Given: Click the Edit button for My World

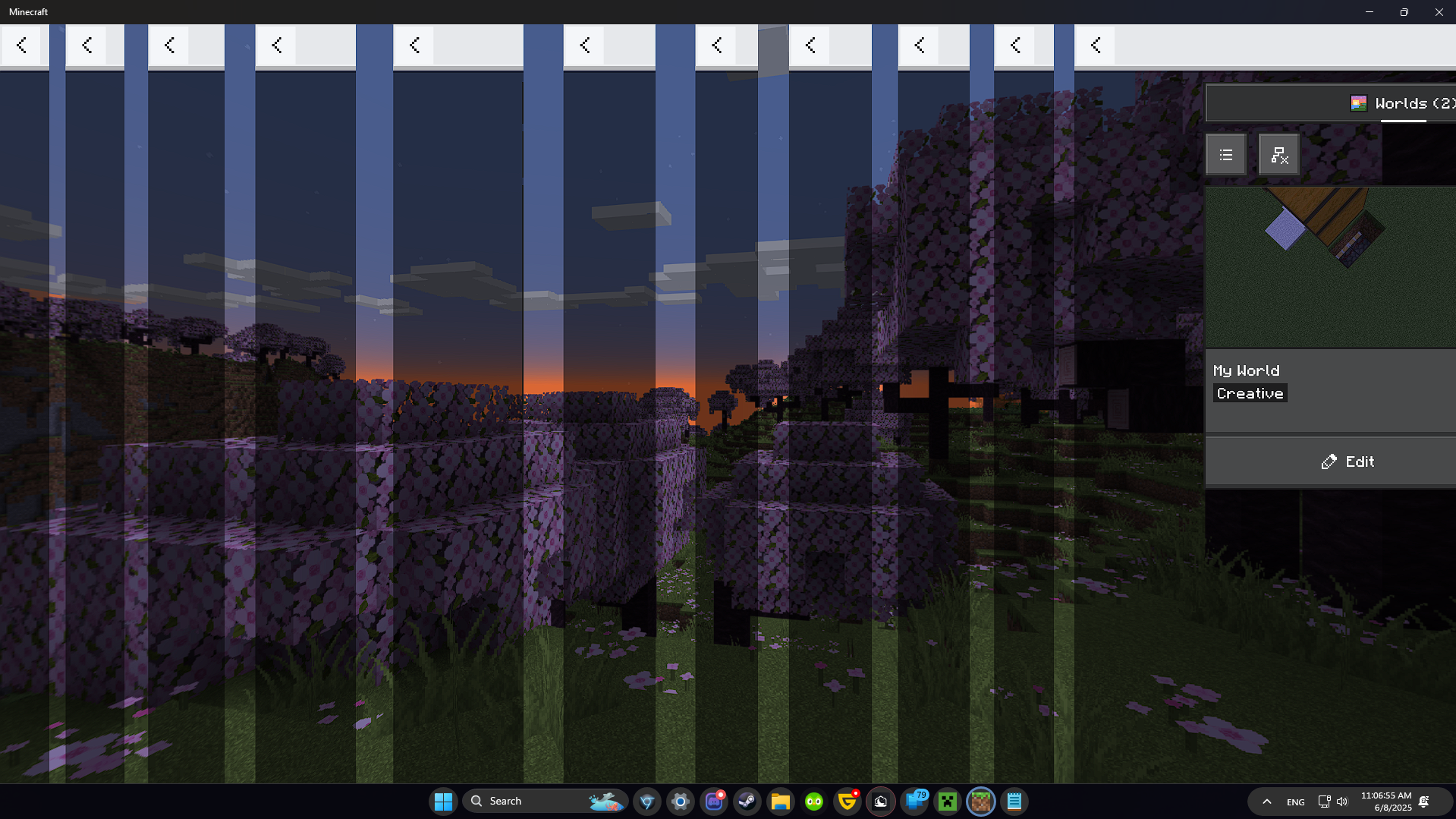Looking at the screenshot, I should coord(1331,461).
